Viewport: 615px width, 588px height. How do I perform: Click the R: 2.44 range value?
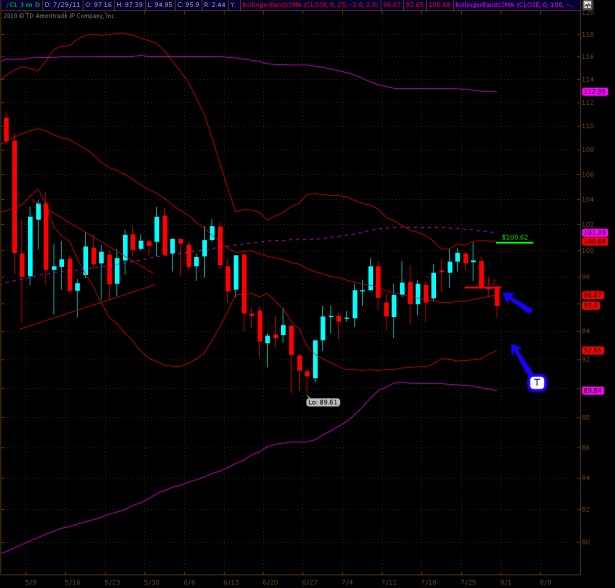pos(214,5)
